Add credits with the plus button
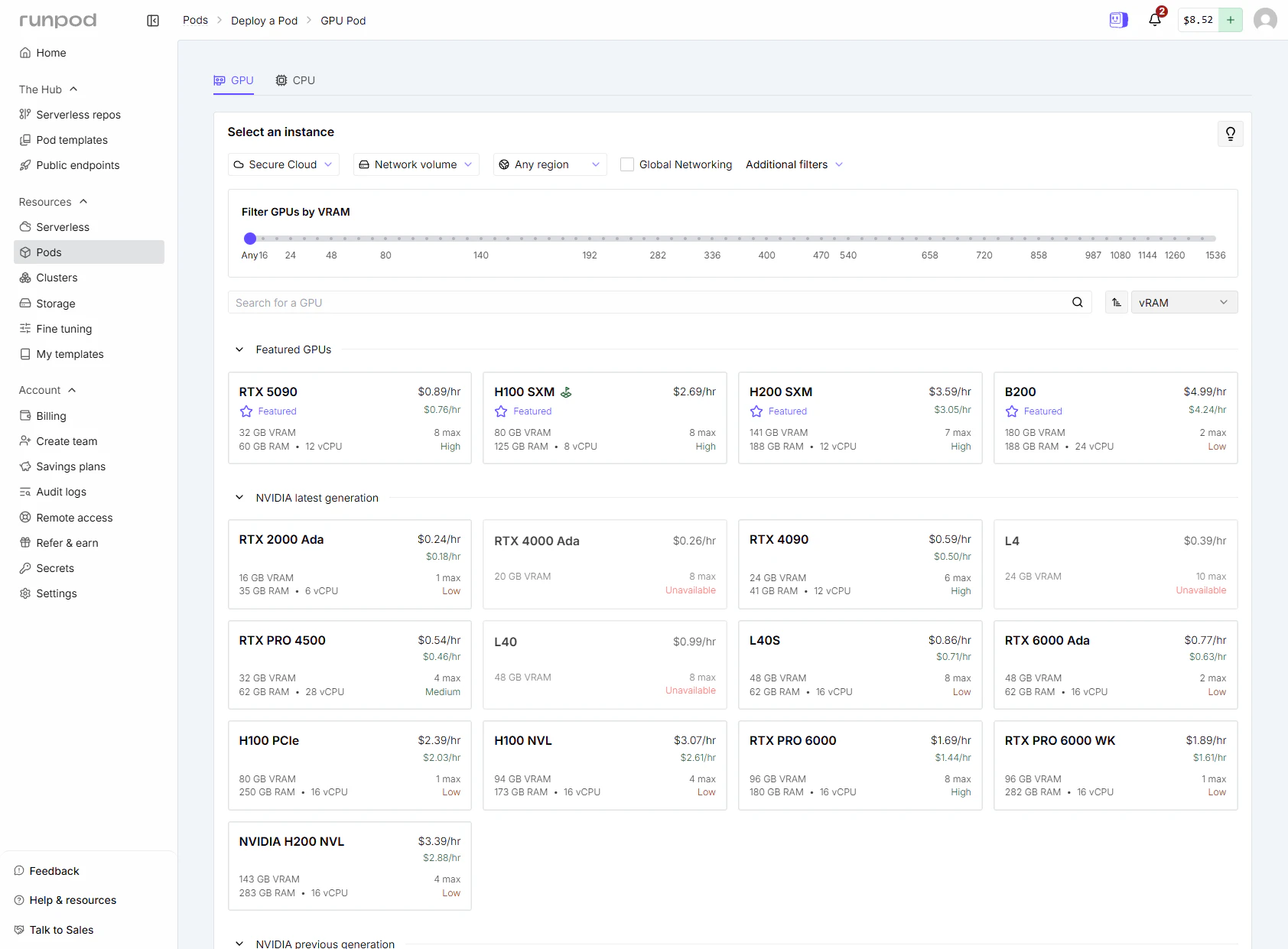The image size is (1288, 949). (x=1231, y=20)
